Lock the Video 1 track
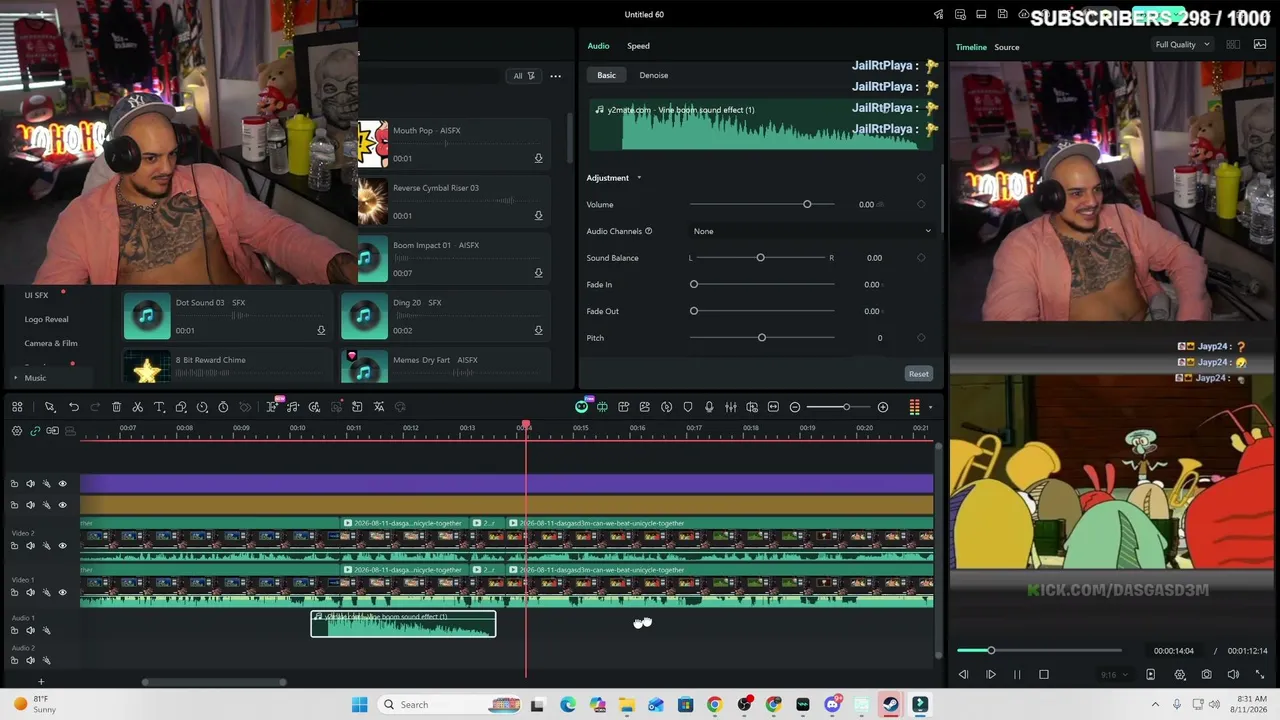This screenshot has height=720, width=1280. click(x=14, y=593)
